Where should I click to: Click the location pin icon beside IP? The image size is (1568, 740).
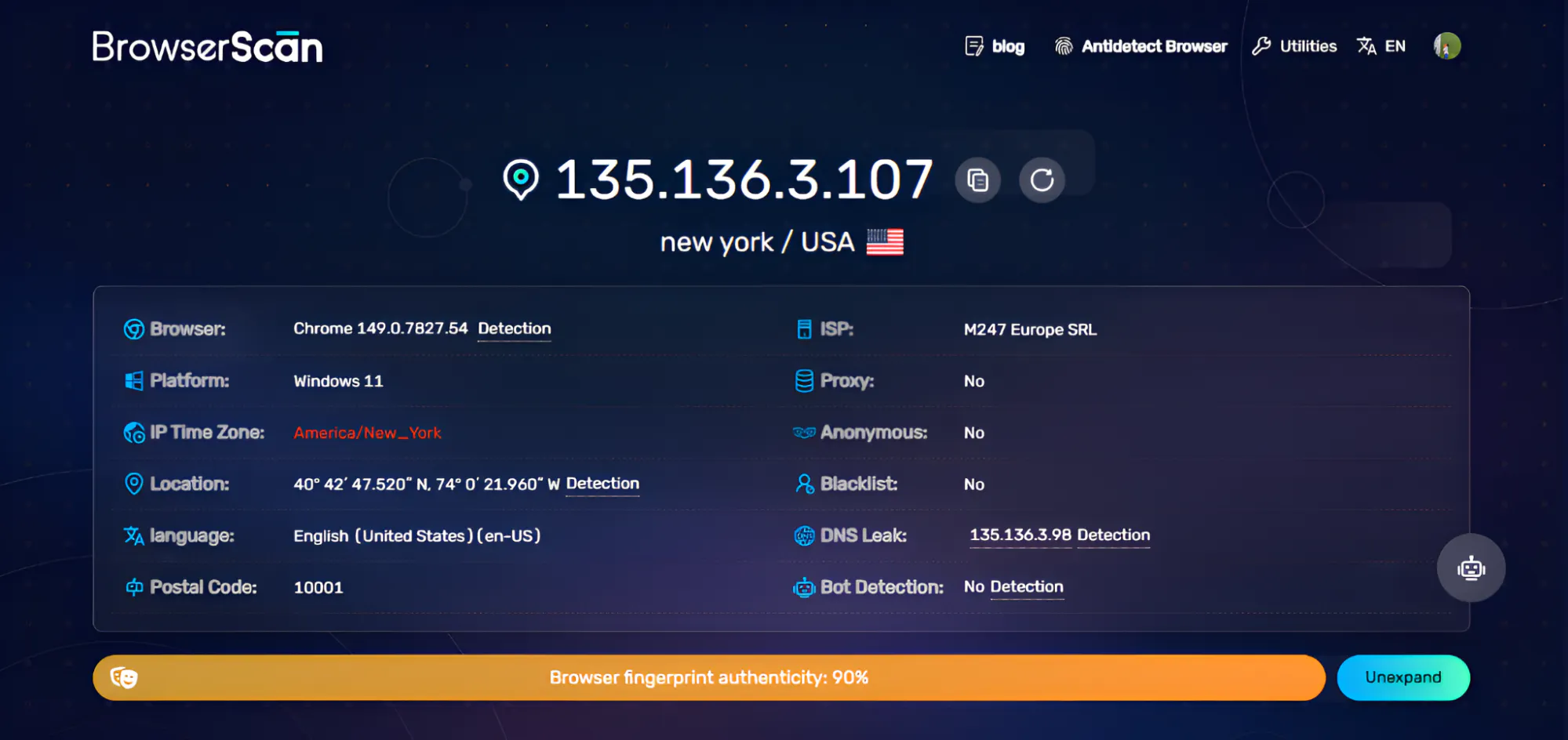click(x=521, y=180)
